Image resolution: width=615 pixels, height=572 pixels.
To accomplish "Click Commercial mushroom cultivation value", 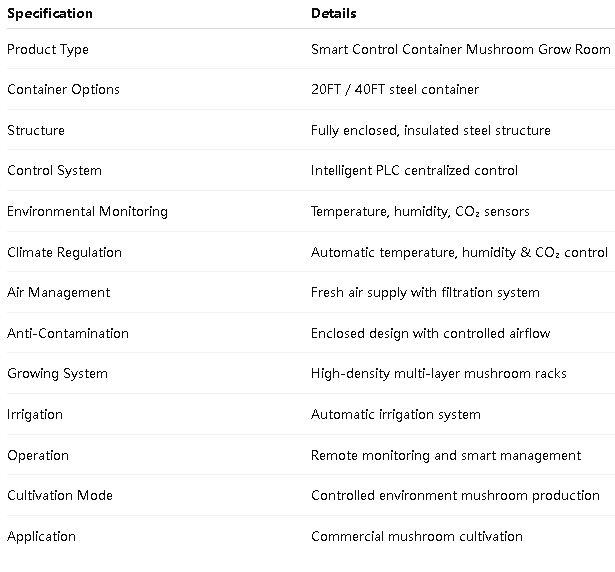I will coord(416,537).
